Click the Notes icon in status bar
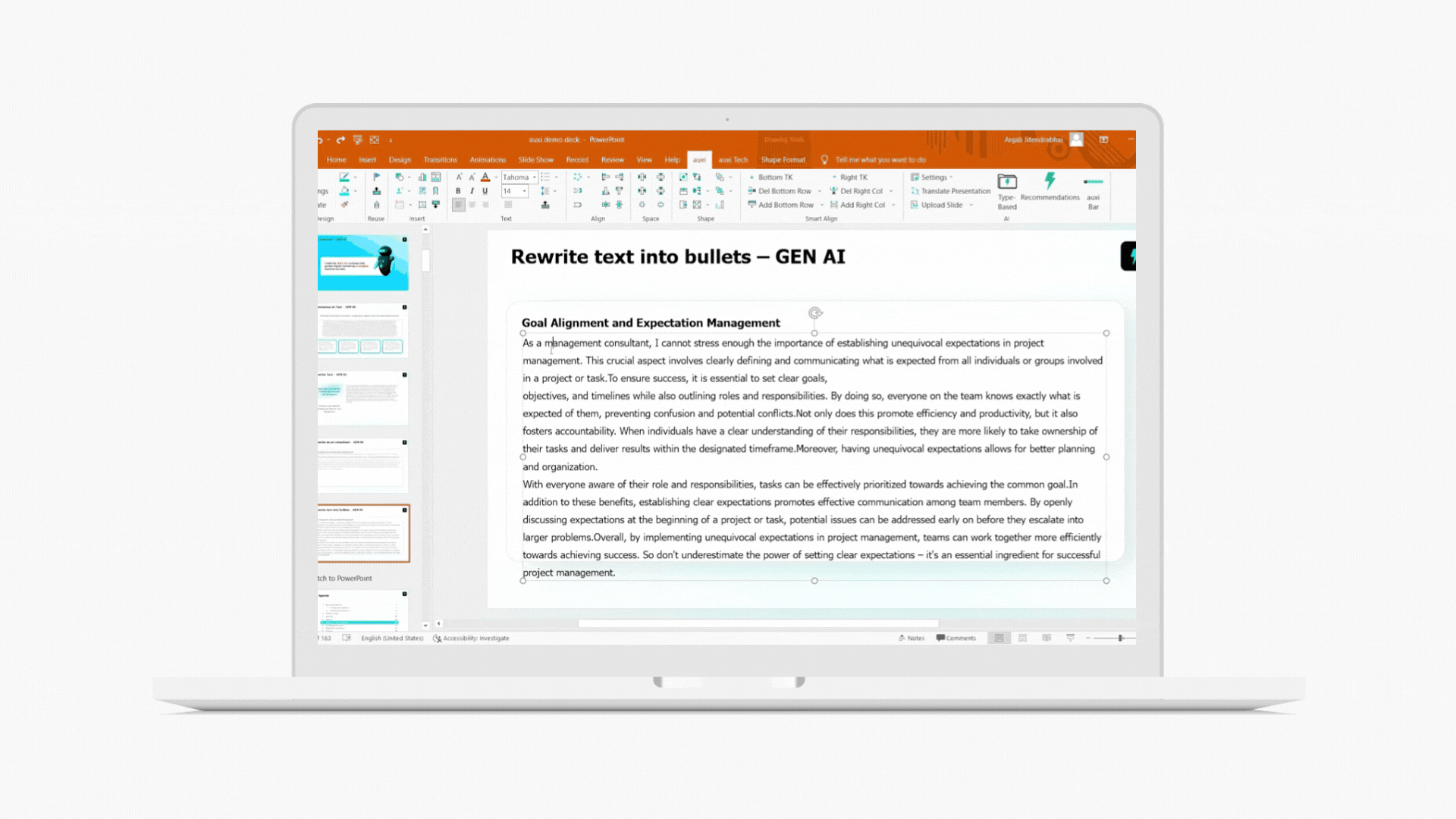Viewport: 1456px width, 819px height. (x=912, y=638)
